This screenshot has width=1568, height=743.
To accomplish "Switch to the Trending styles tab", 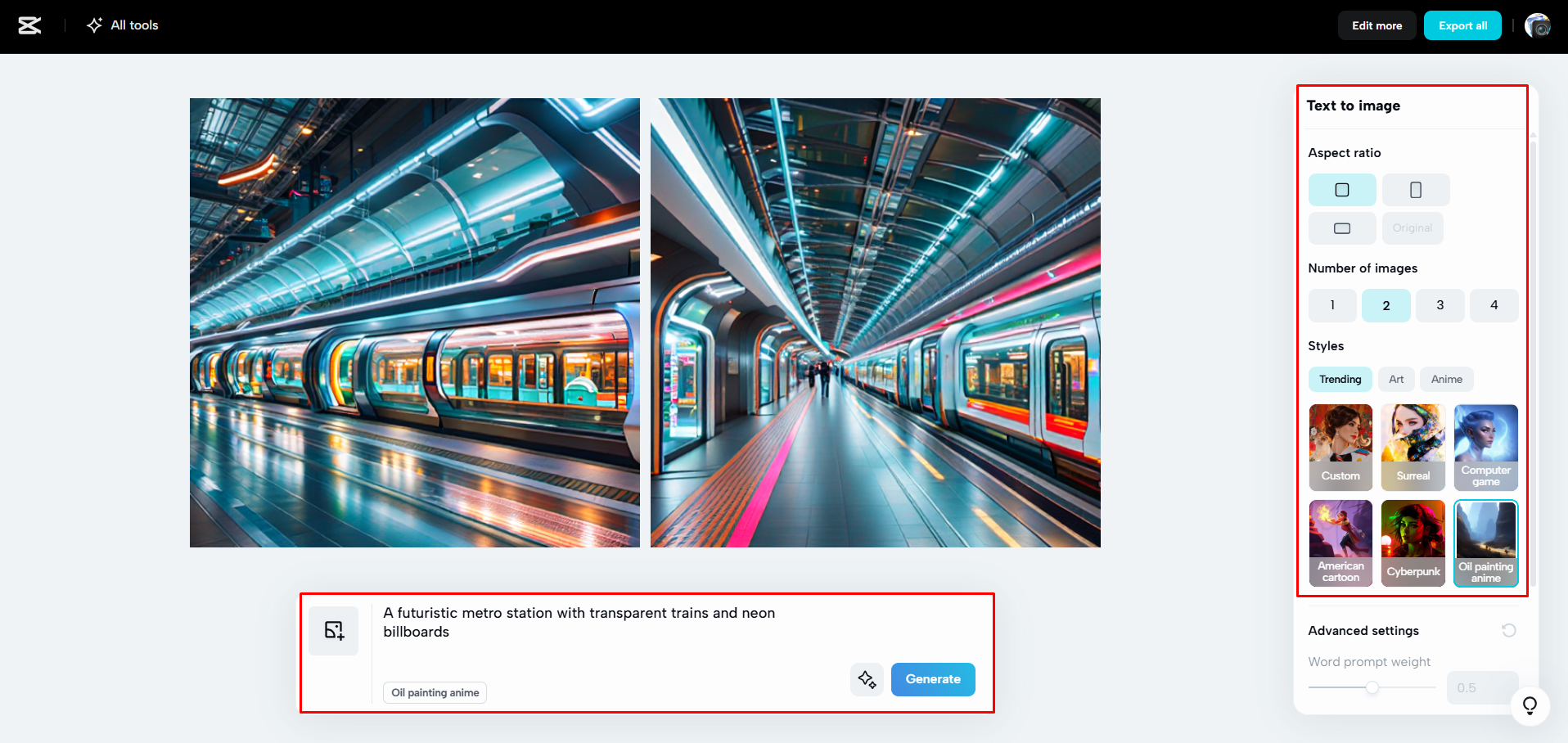I will click(x=1340, y=379).
